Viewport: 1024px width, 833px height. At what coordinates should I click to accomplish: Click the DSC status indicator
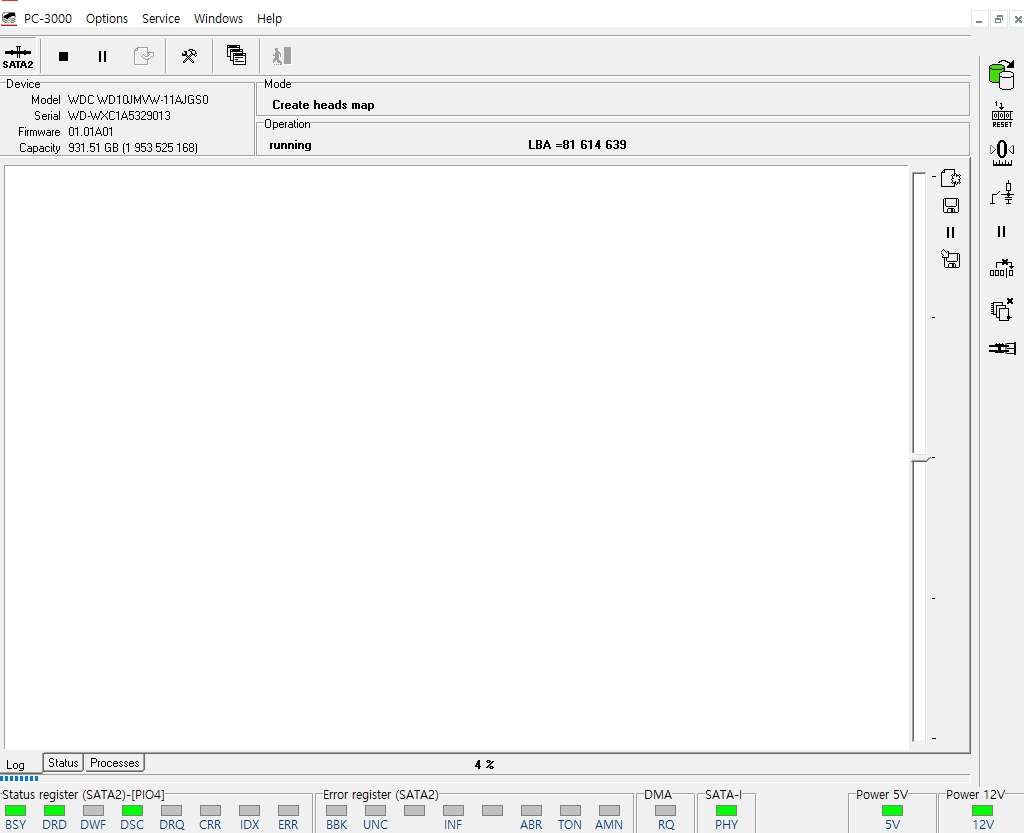point(132,810)
